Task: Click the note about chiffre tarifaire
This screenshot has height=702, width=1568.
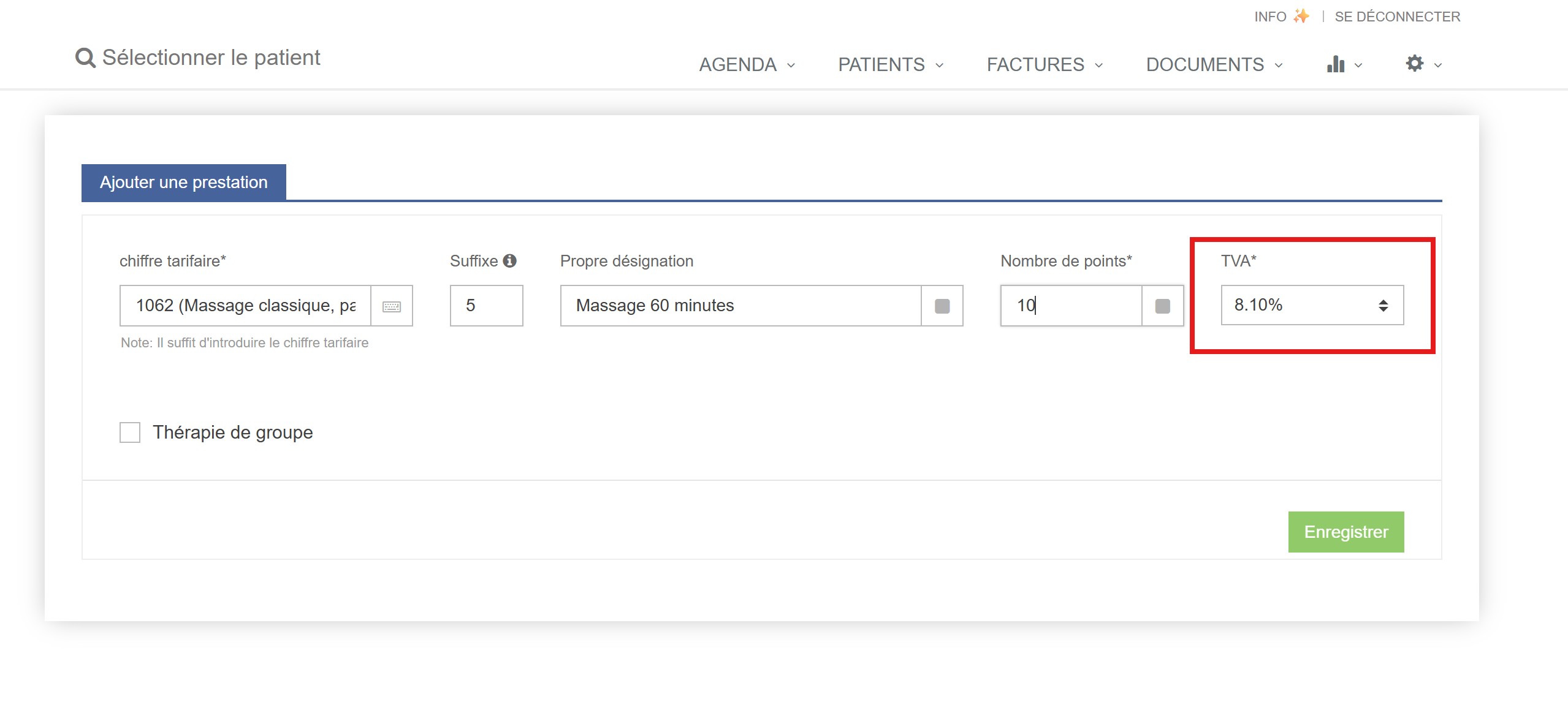Action: pos(245,343)
